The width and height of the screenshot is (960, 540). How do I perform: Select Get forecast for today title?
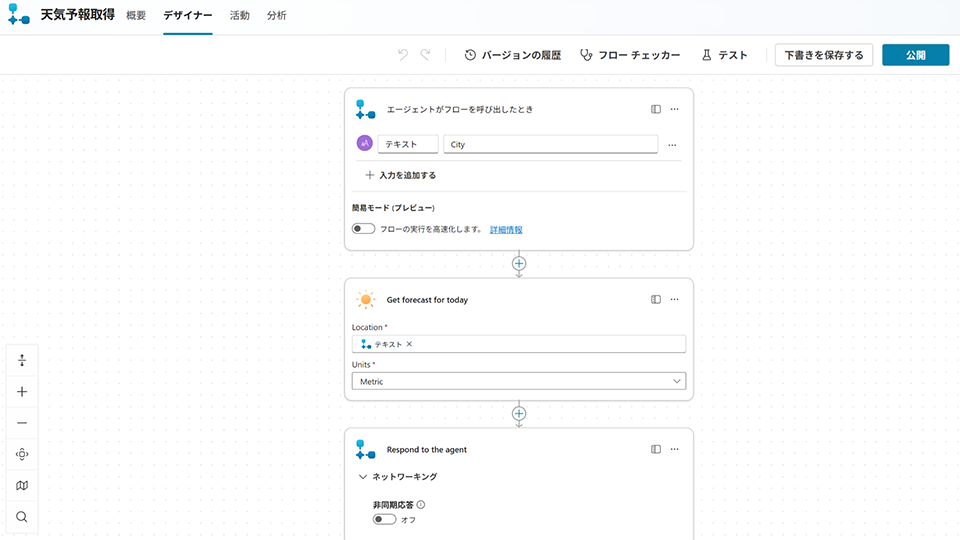pos(427,300)
